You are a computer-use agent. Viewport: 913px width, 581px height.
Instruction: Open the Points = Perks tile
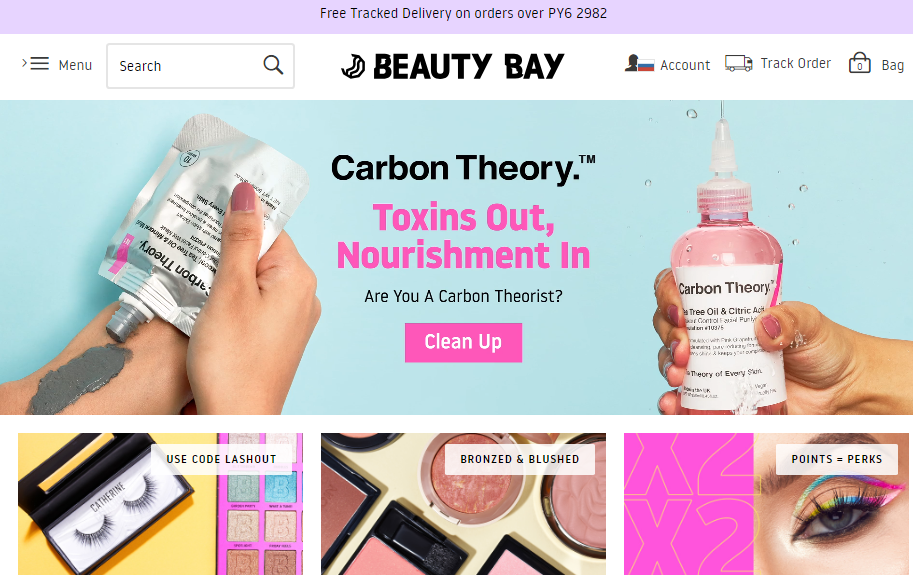[x=766, y=504]
